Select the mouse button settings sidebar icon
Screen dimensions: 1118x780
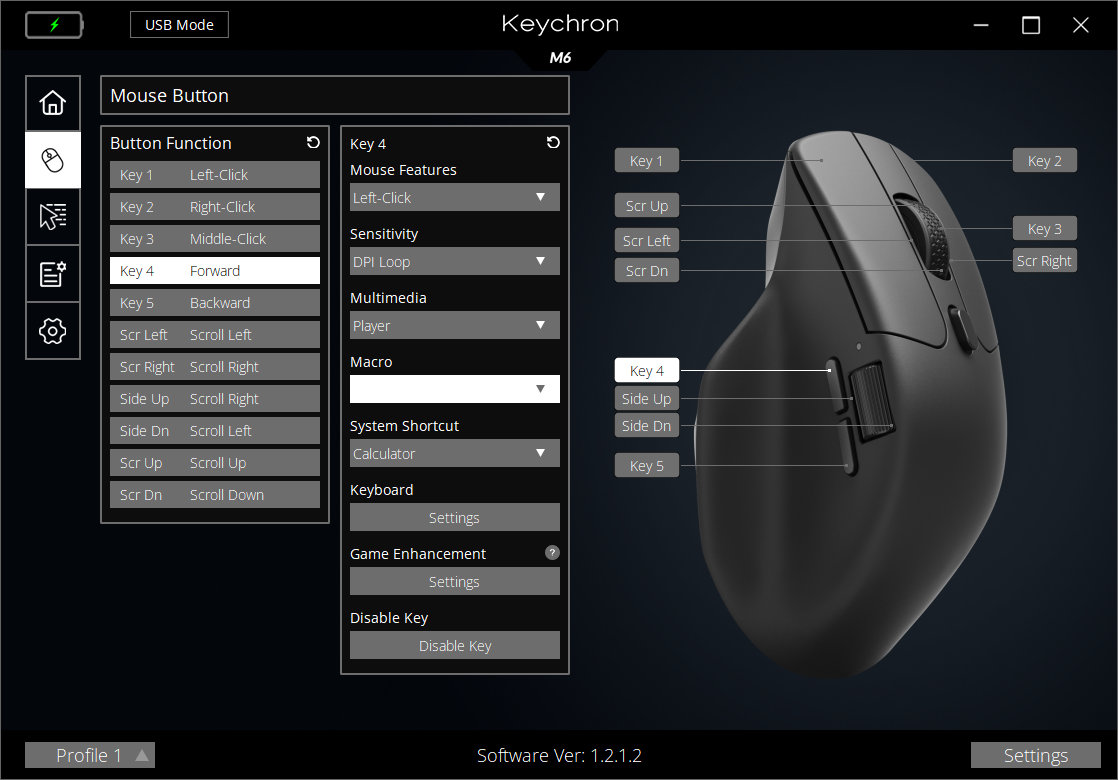[53, 160]
